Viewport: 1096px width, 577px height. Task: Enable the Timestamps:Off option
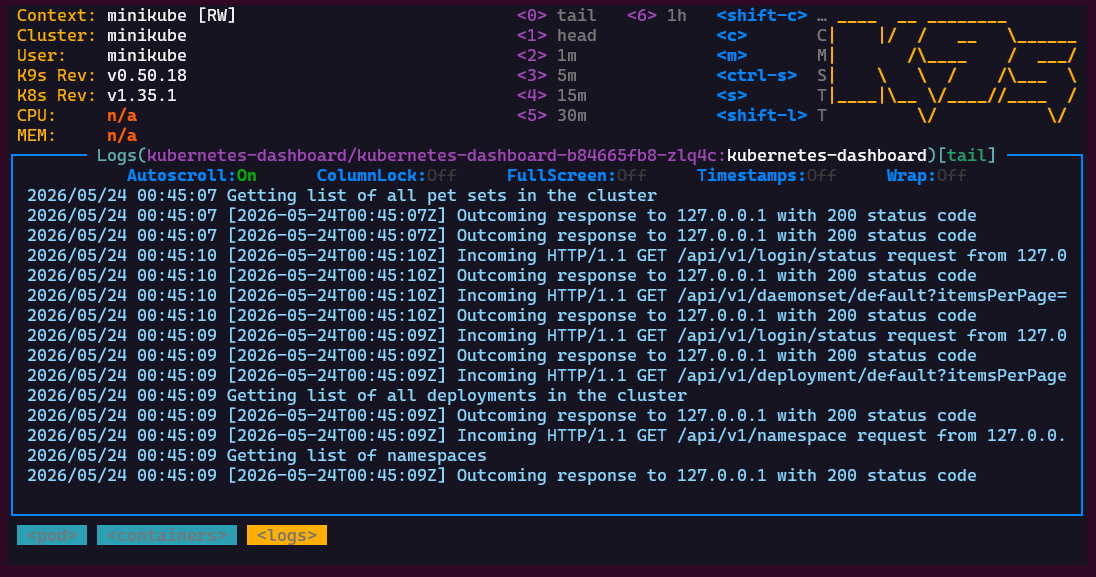[767, 176]
